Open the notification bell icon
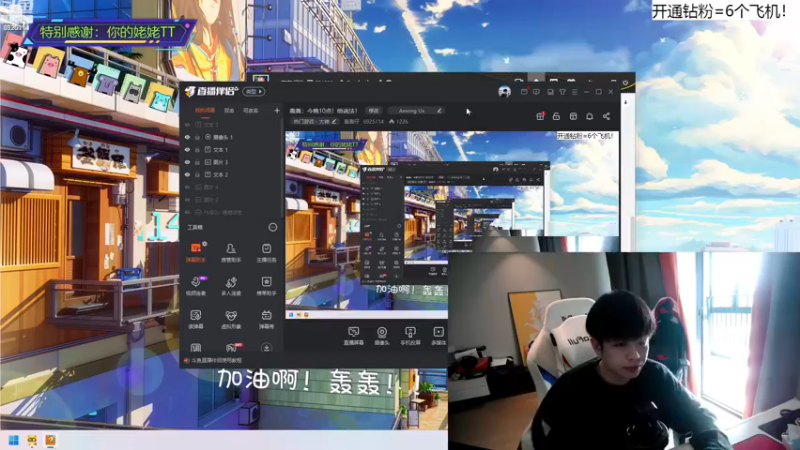 click(589, 116)
